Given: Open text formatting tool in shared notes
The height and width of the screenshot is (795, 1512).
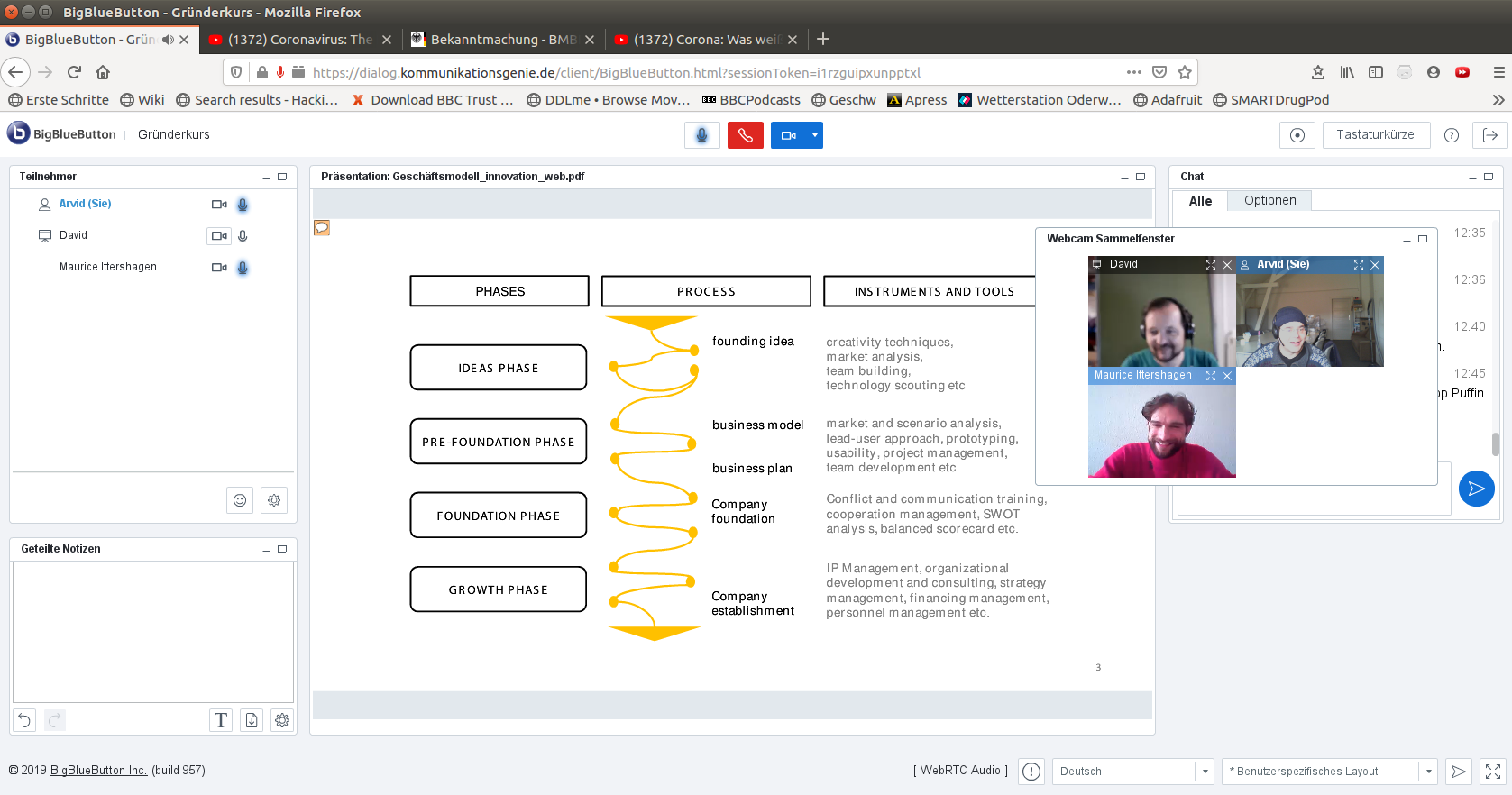Looking at the screenshot, I should click(221, 720).
